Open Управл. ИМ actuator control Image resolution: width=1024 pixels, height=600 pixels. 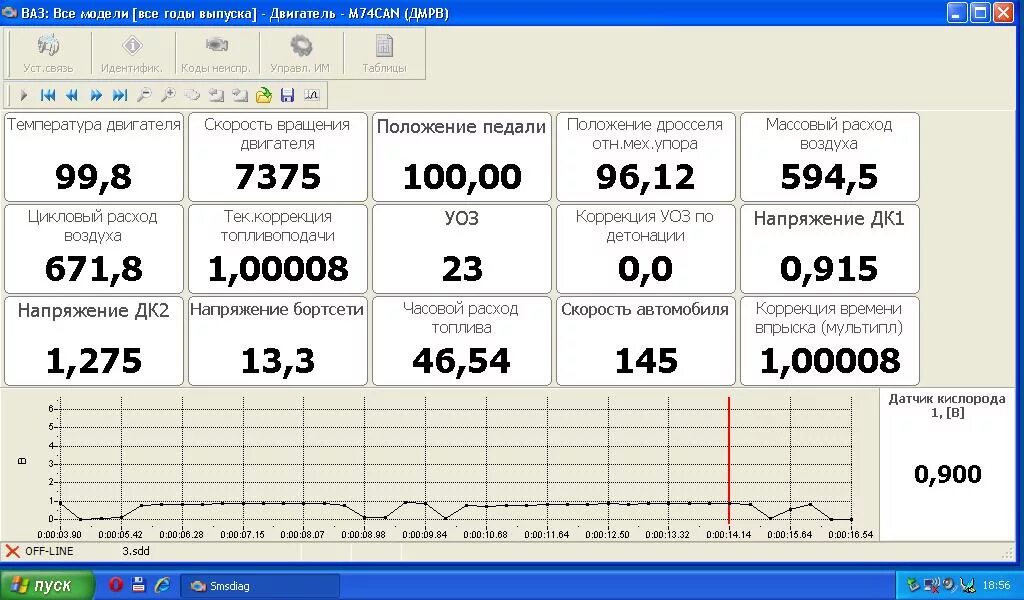(x=300, y=54)
